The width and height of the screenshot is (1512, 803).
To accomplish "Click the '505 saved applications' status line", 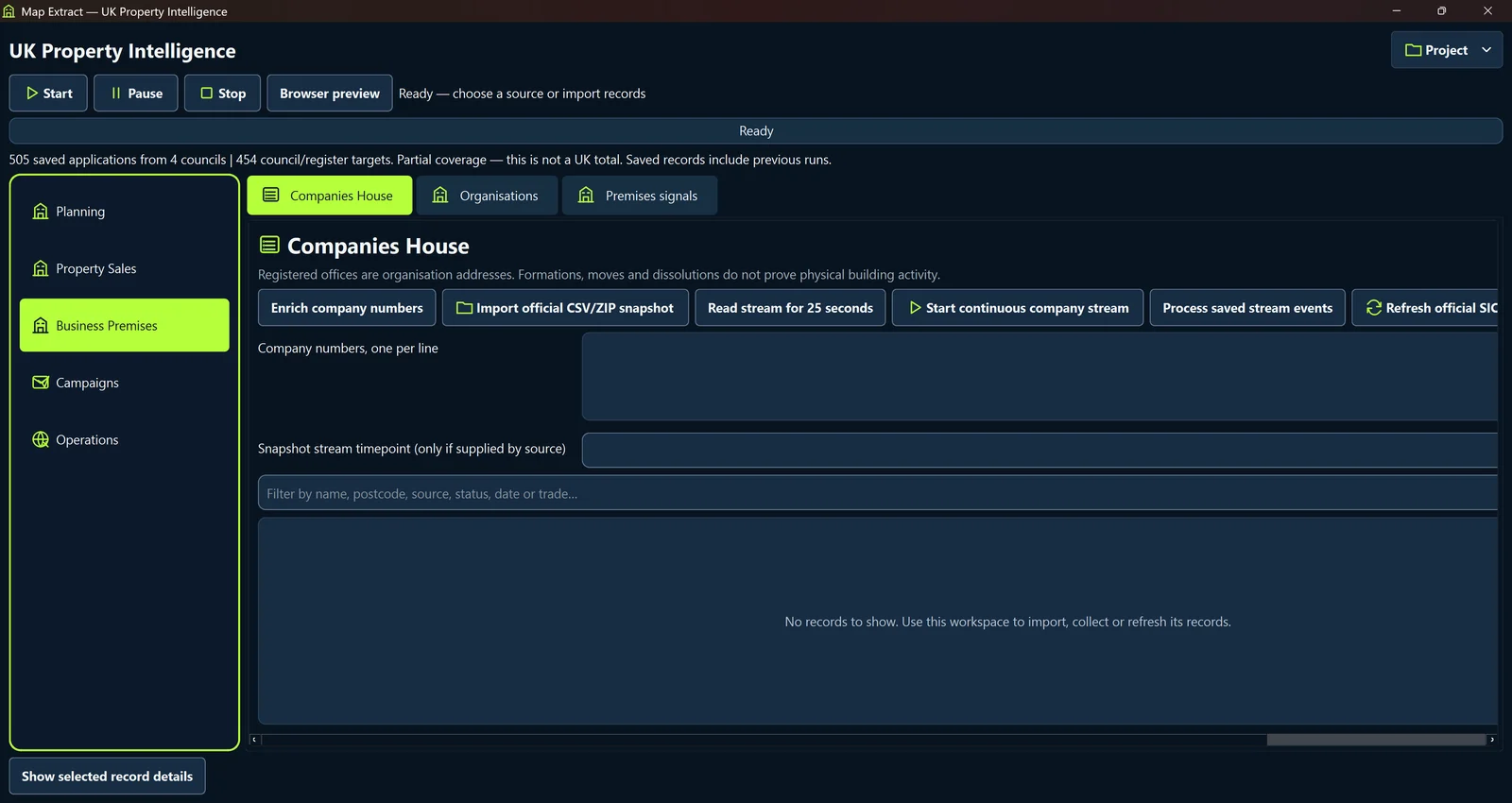I will coord(421,160).
